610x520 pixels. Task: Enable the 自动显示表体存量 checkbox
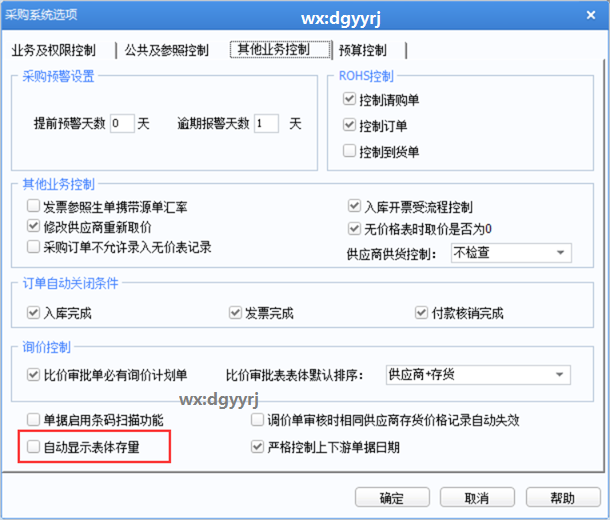tap(34, 447)
